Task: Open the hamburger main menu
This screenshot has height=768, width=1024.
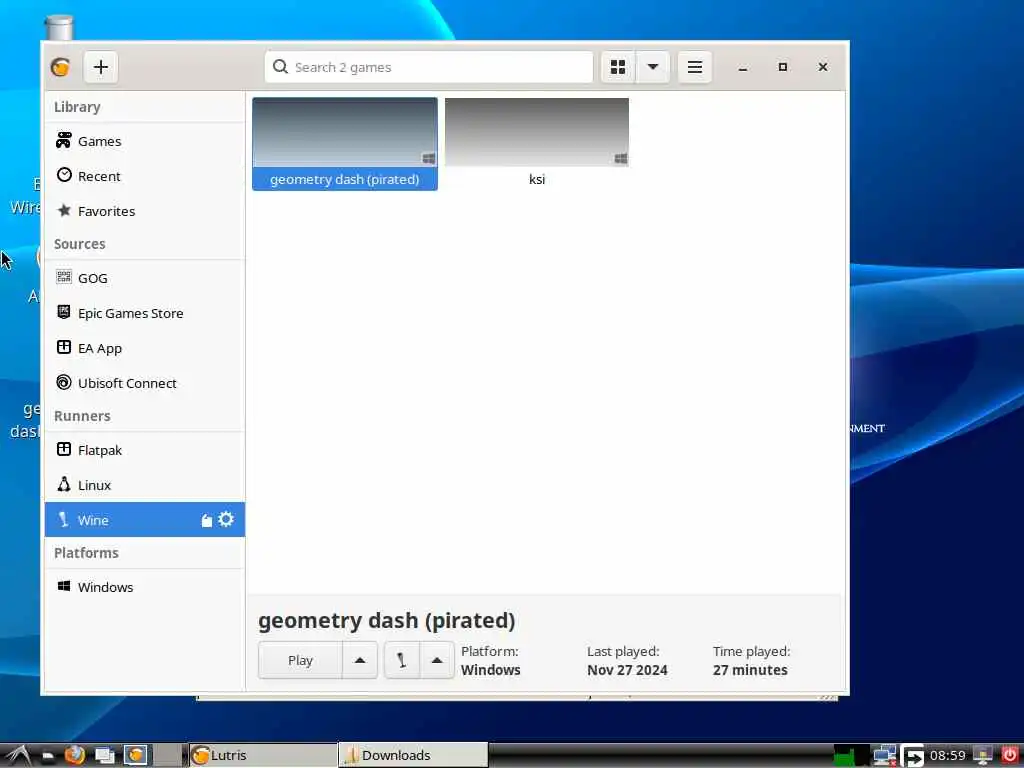Action: (695, 67)
